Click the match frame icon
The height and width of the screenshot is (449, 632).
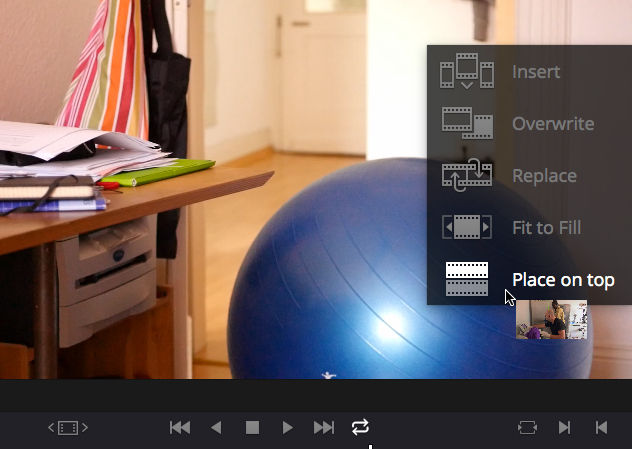pyautogui.click(x=527, y=428)
